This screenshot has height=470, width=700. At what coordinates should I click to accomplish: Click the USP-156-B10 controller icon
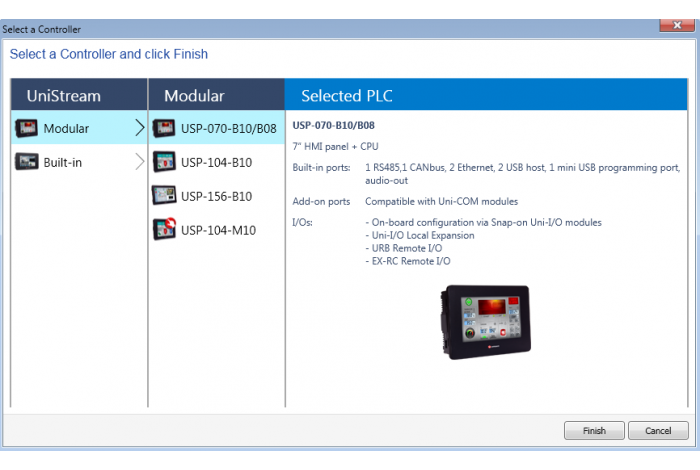164,196
